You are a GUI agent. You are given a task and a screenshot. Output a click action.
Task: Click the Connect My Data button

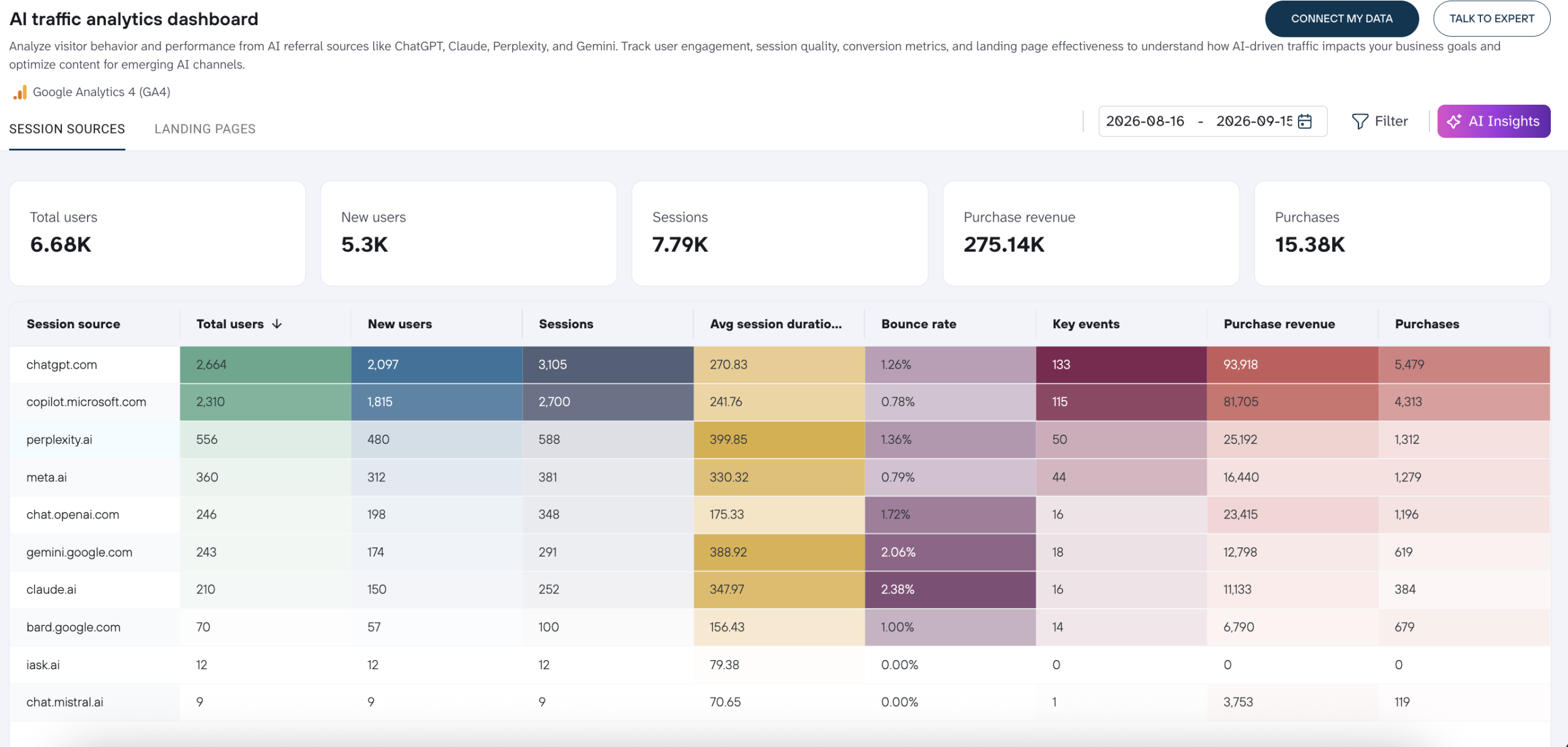click(1341, 19)
